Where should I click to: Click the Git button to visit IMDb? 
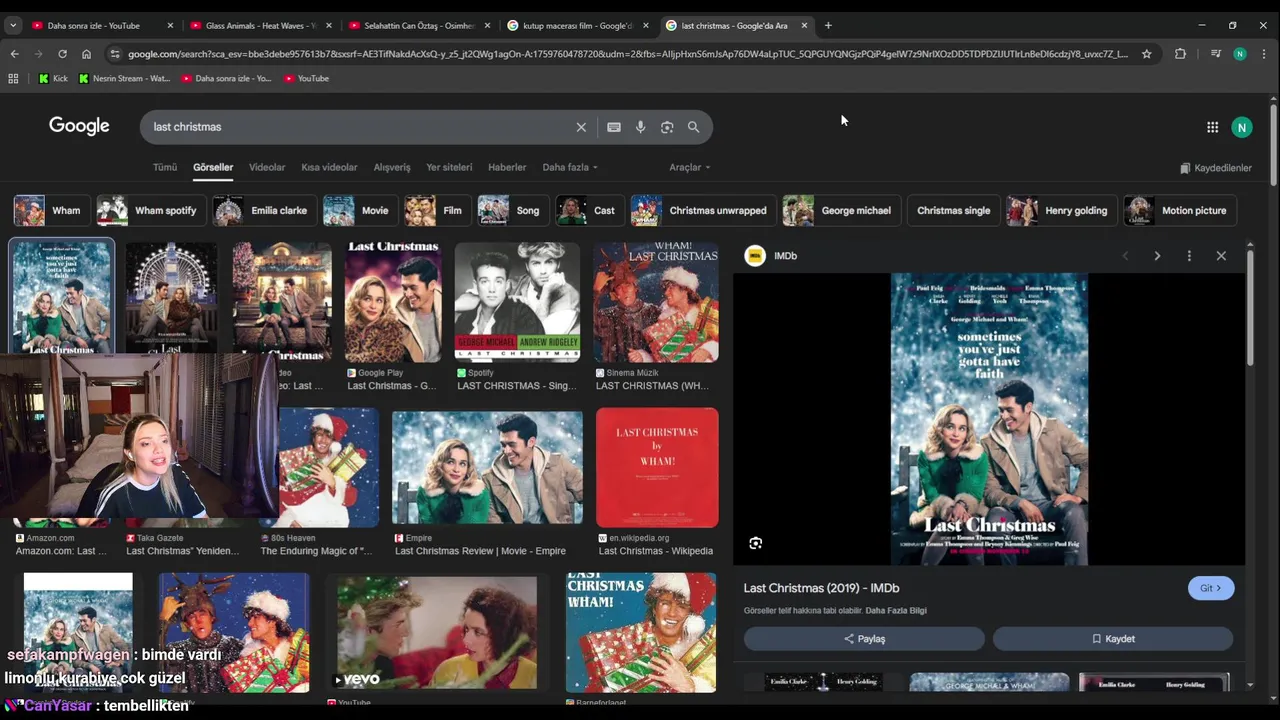[x=1211, y=588]
